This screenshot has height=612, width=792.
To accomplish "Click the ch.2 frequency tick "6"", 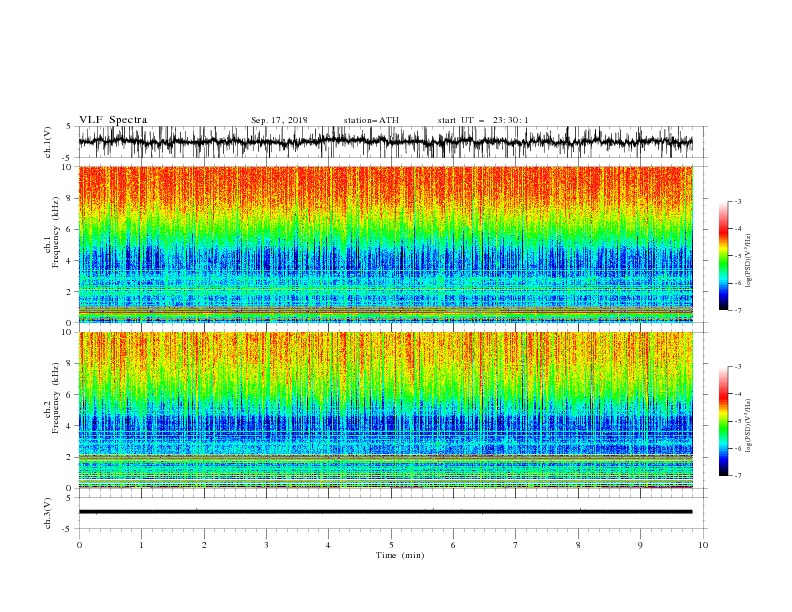I will (71, 395).
